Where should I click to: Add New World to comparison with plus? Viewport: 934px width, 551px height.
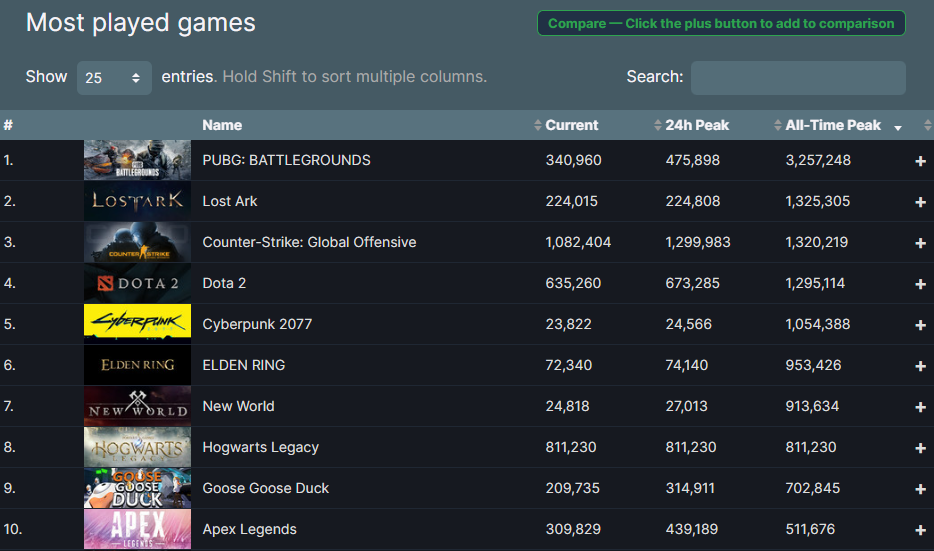(x=920, y=407)
